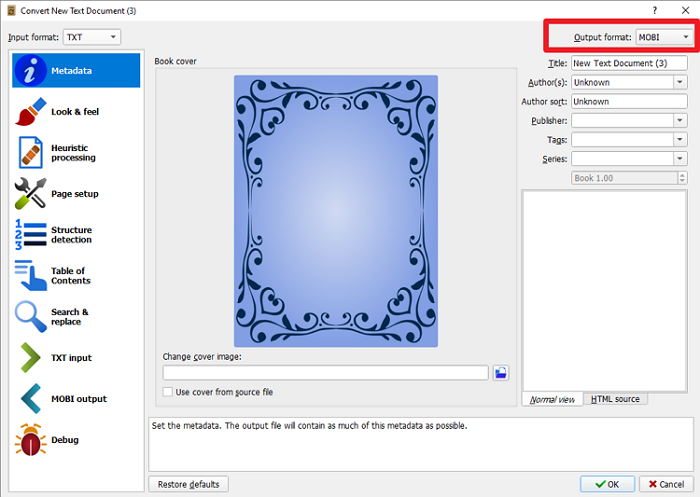The image size is (700, 497).
Task: Click the Author sort input field
Action: click(x=629, y=101)
